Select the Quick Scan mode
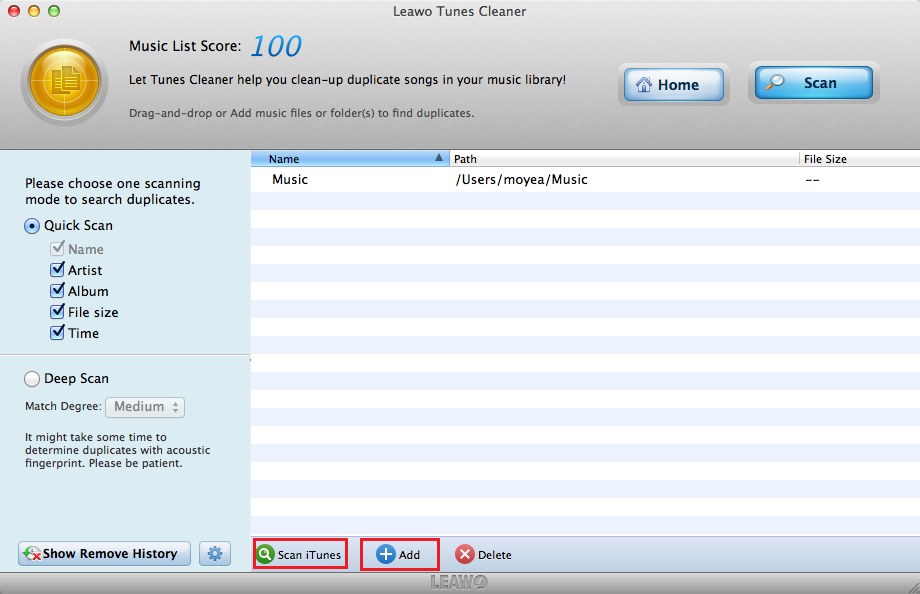The height and width of the screenshot is (594, 920). pos(32,226)
